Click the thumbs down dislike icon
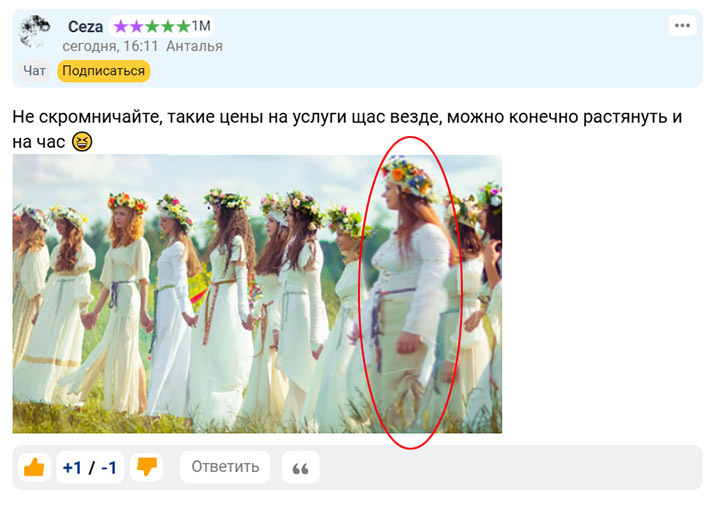Viewport: 709px width, 506px height. coord(147,467)
